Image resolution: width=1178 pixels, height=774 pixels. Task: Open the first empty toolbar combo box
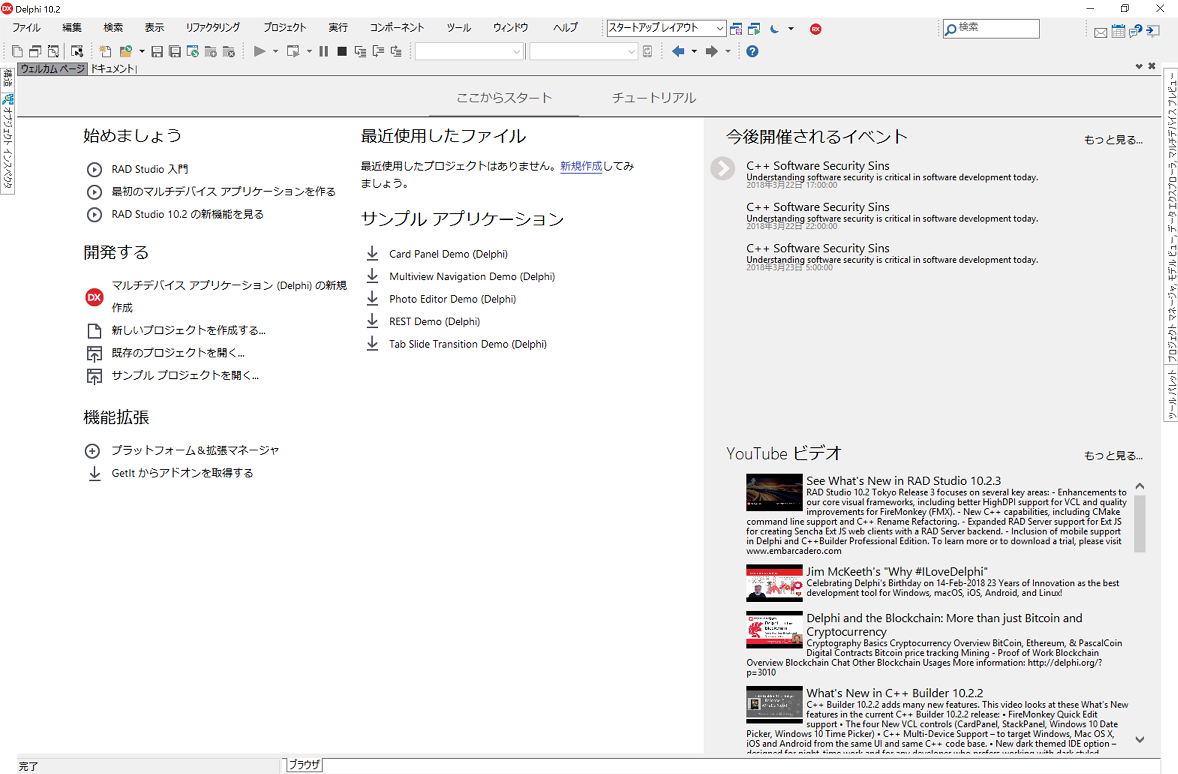pos(470,51)
